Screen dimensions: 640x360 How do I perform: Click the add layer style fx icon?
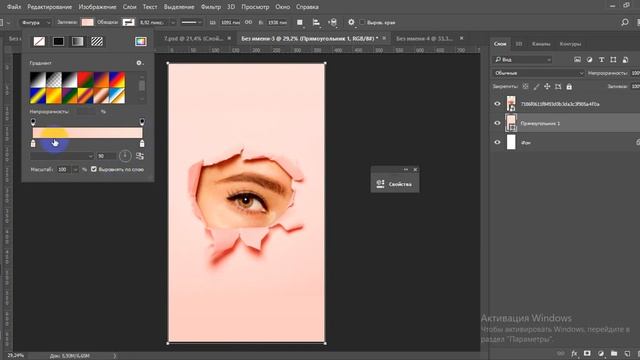click(x=574, y=353)
